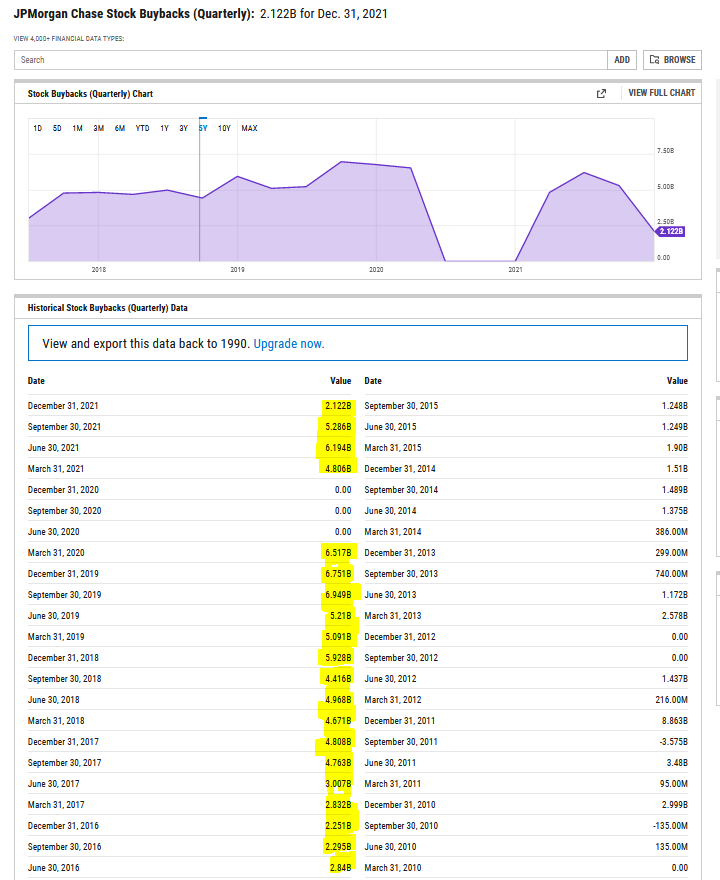Select the 6M chart range

point(120,128)
